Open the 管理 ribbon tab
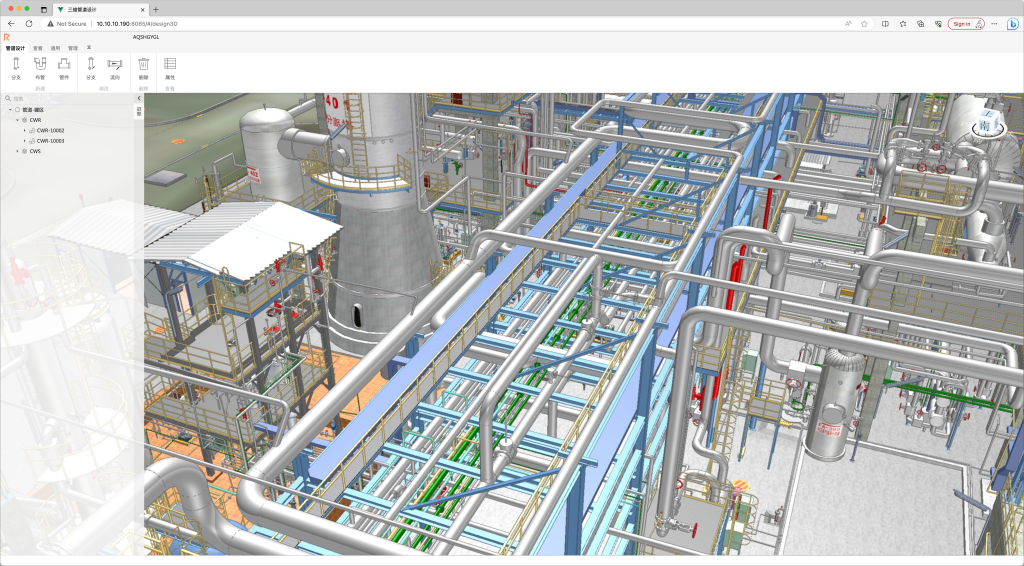The image size is (1024, 566). pyautogui.click(x=72, y=47)
